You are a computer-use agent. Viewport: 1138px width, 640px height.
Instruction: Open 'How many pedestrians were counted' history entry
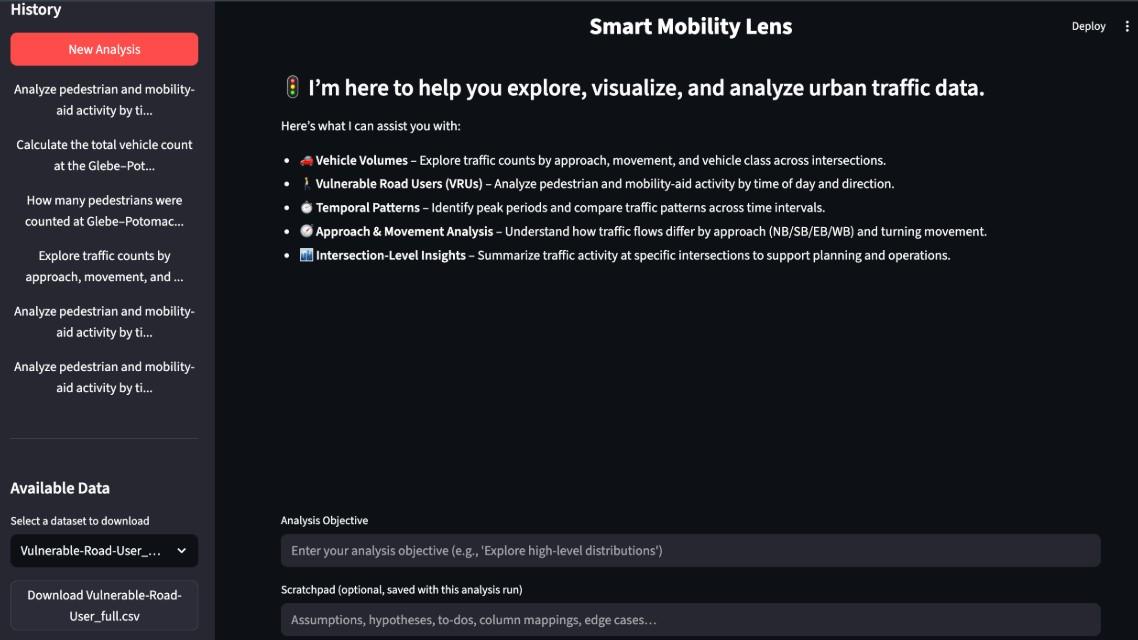click(x=104, y=211)
